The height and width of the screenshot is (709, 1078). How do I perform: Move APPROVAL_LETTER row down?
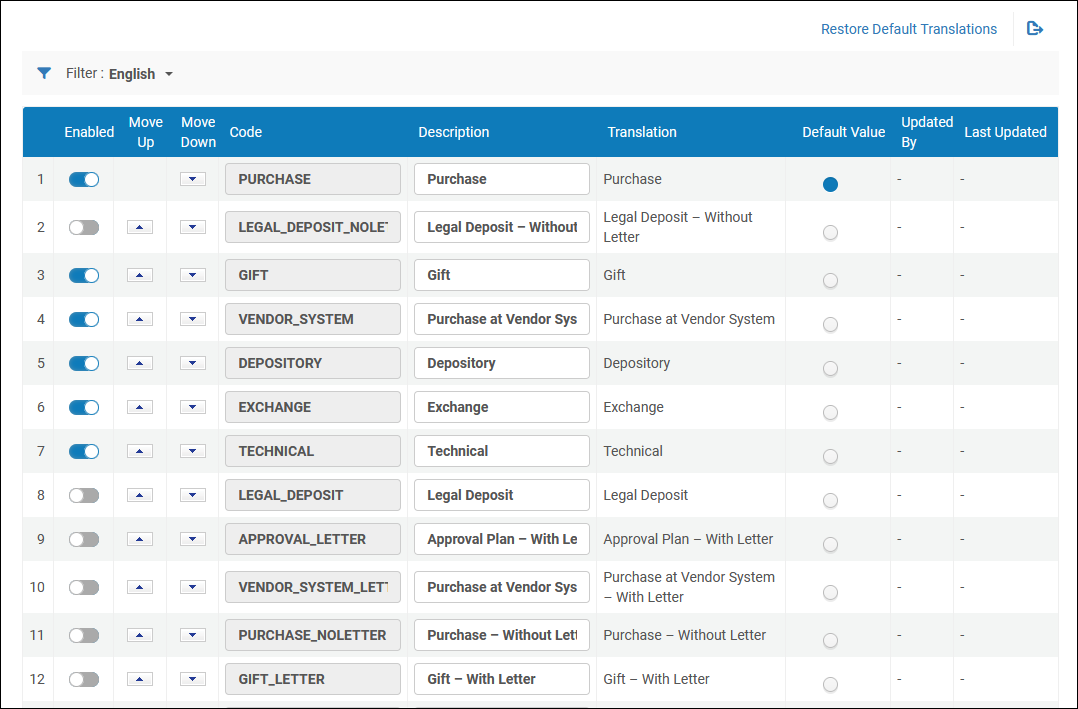tap(192, 539)
